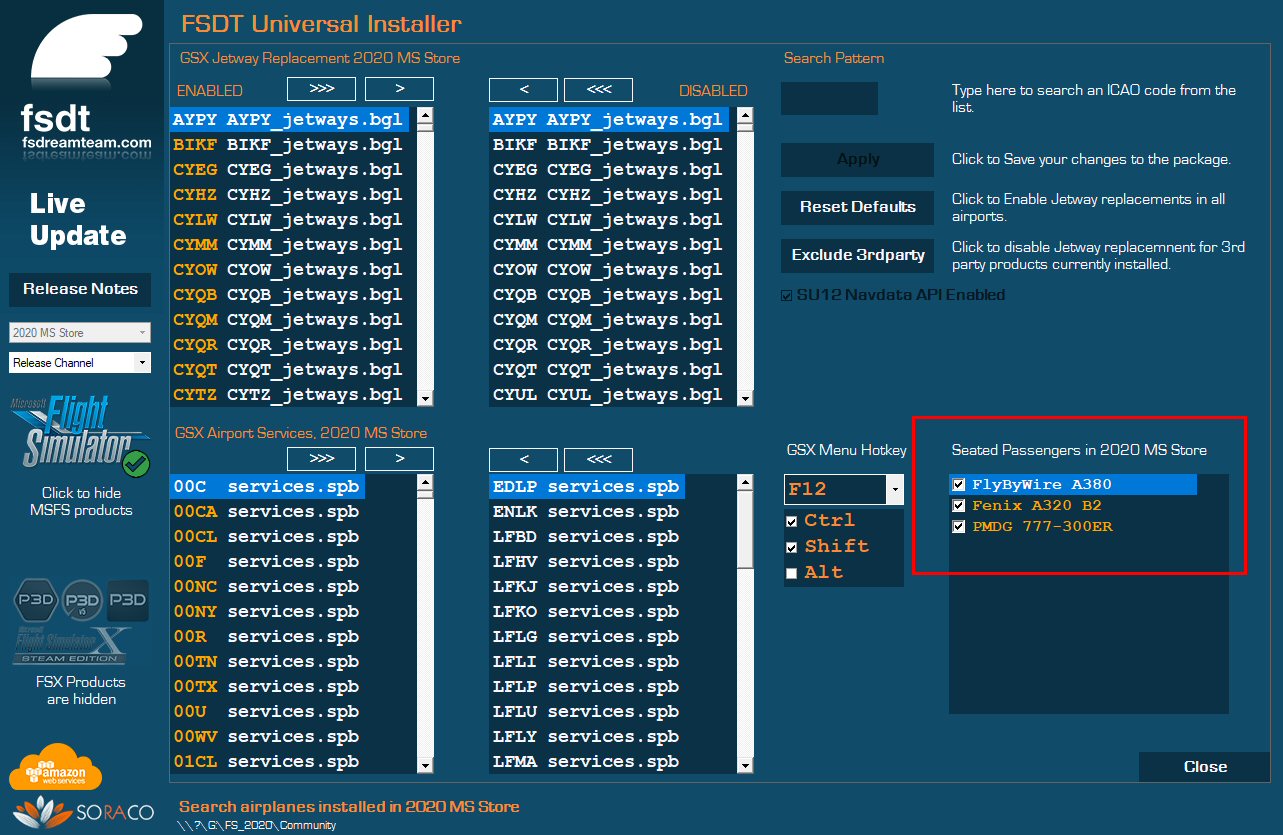Enable the Alt hotkey modifier checkbox
Image resolution: width=1283 pixels, height=835 pixels.
[x=792, y=573]
